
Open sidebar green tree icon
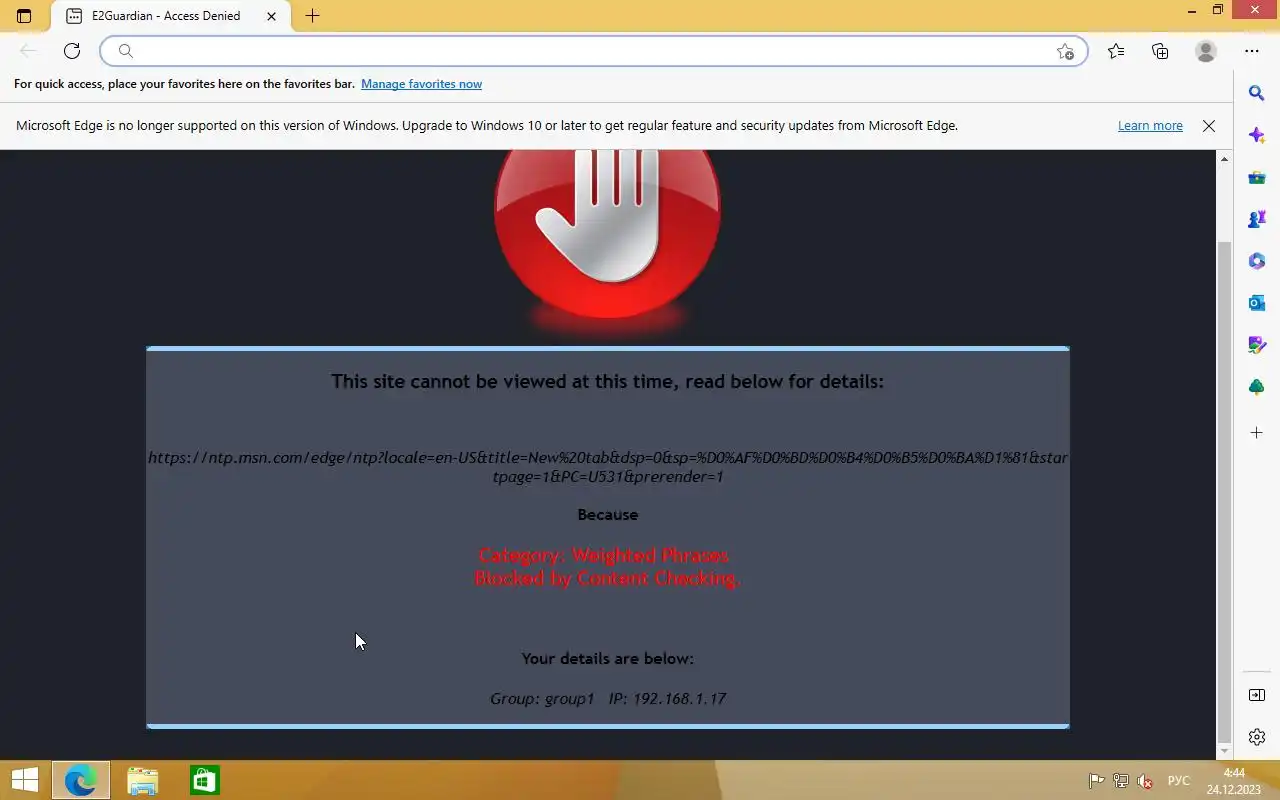coord(1257,387)
